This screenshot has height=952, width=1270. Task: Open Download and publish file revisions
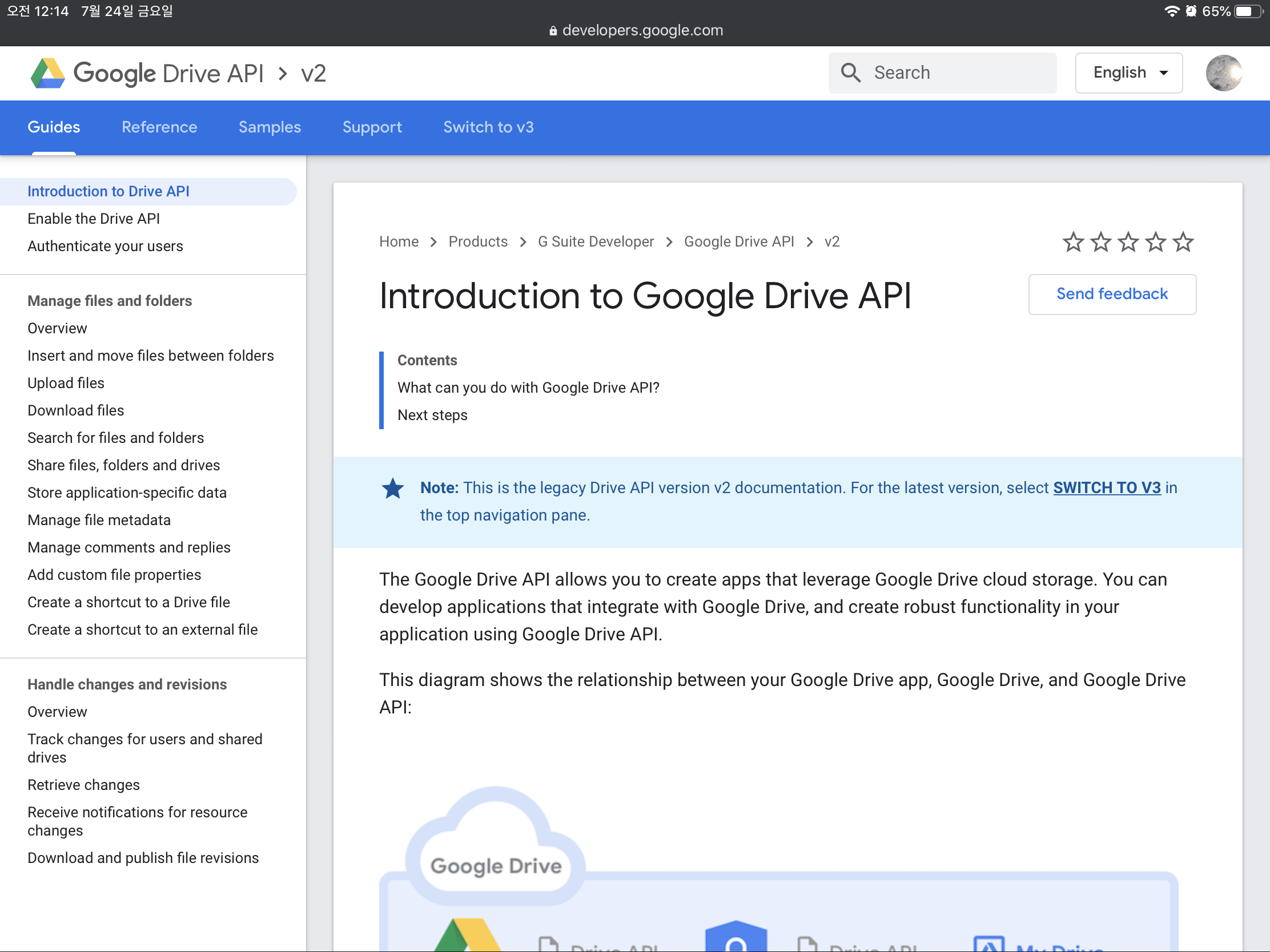coord(143,858)
